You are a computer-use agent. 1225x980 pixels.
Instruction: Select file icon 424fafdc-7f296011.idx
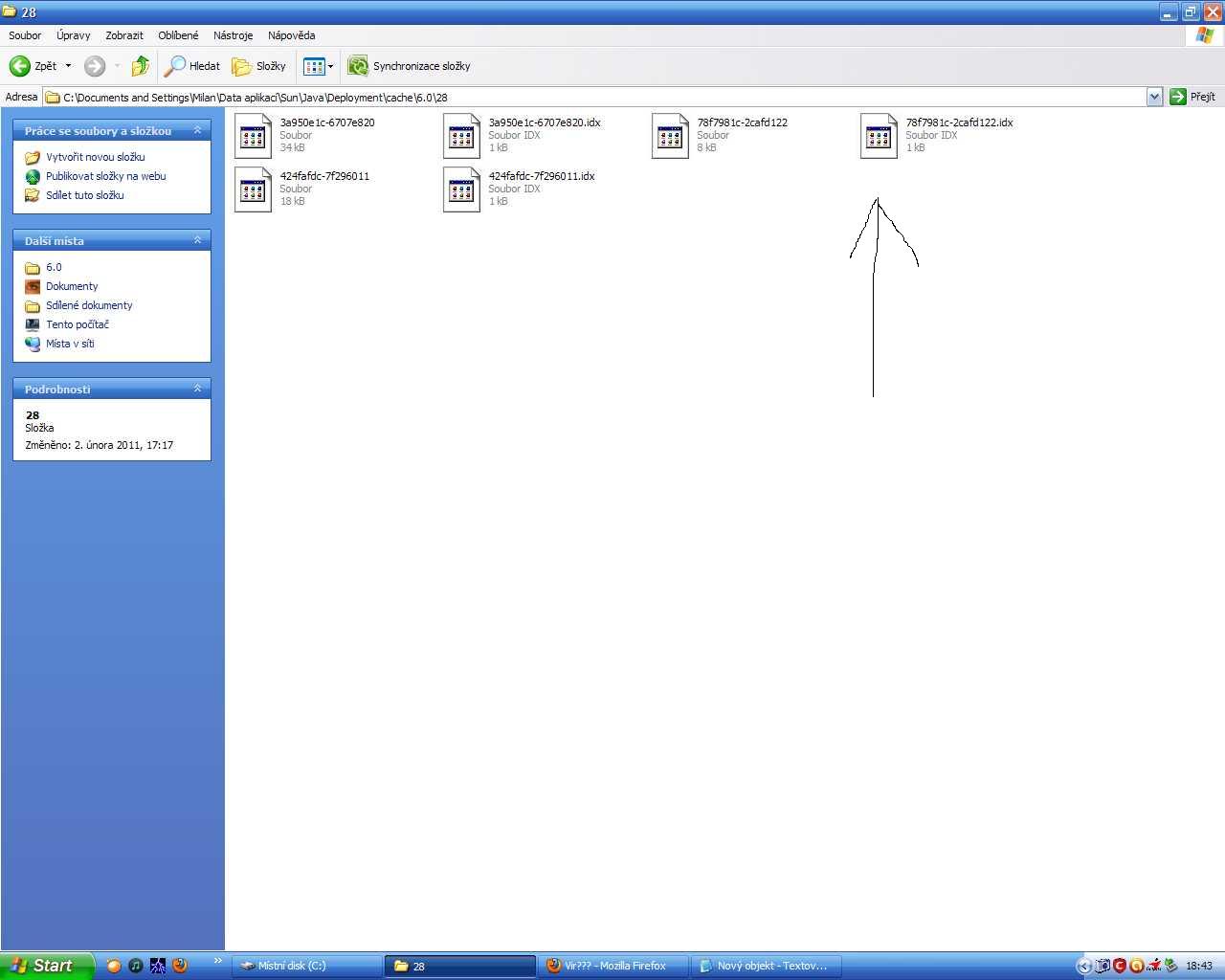(462, 189)
